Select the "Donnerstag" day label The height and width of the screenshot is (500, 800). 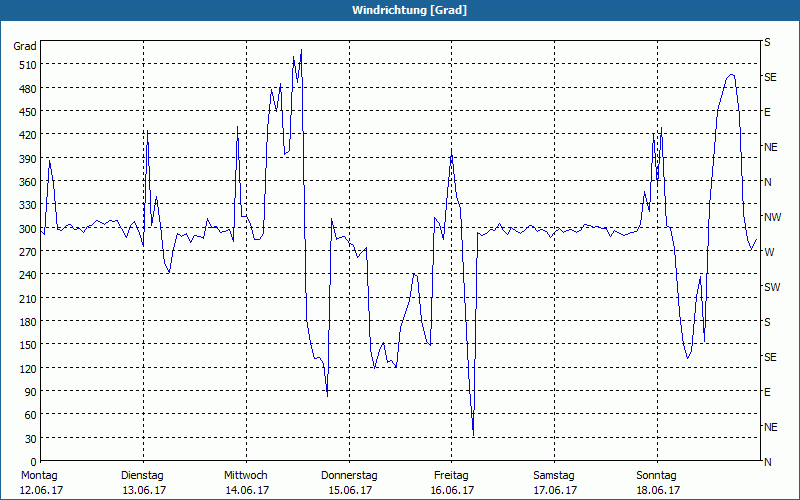point(349,476)
